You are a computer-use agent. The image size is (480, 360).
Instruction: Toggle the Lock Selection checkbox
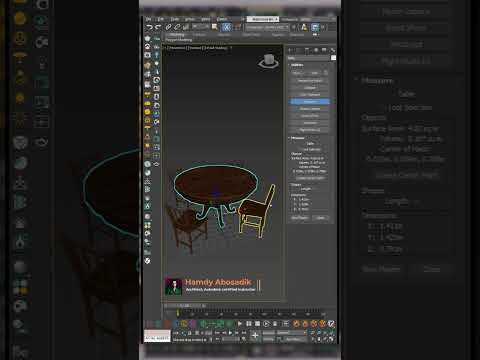(302, 149)
